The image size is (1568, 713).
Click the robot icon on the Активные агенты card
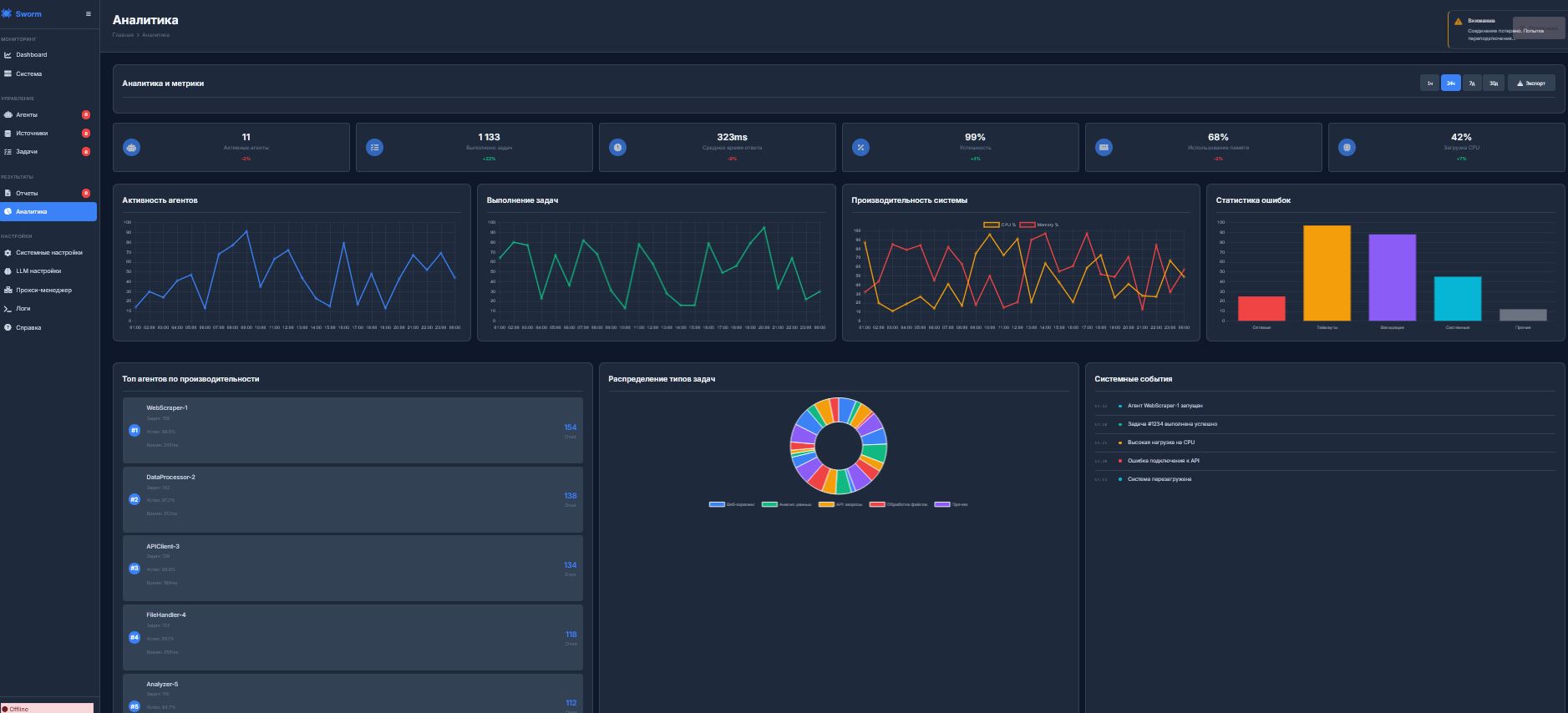pos(131,148)
